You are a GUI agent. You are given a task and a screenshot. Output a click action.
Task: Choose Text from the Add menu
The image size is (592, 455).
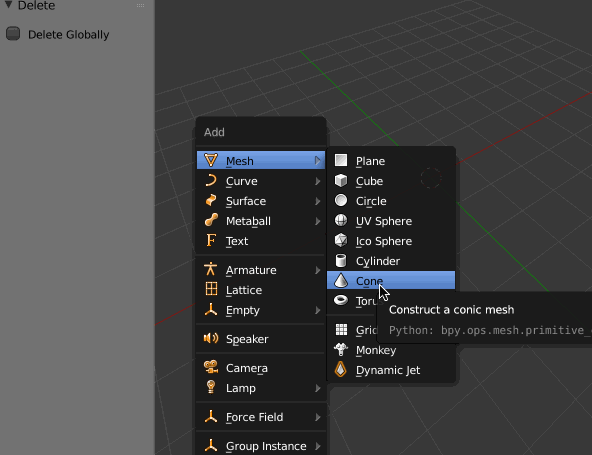tap(261, 241)
